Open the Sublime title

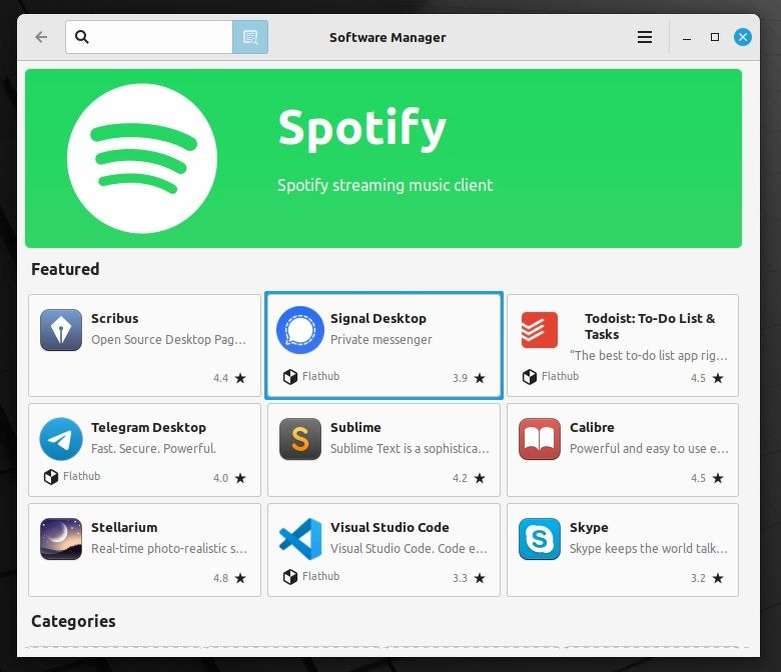point(356,427)
